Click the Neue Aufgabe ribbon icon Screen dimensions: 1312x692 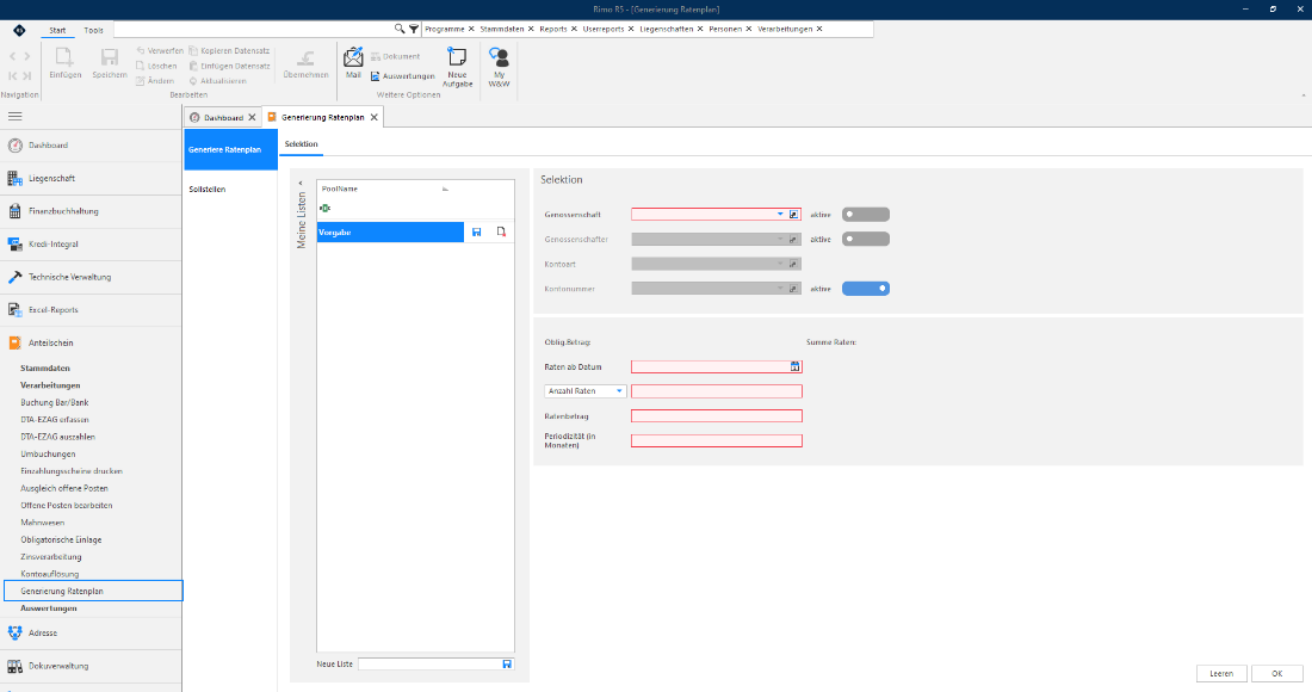(x=457, y=67)
